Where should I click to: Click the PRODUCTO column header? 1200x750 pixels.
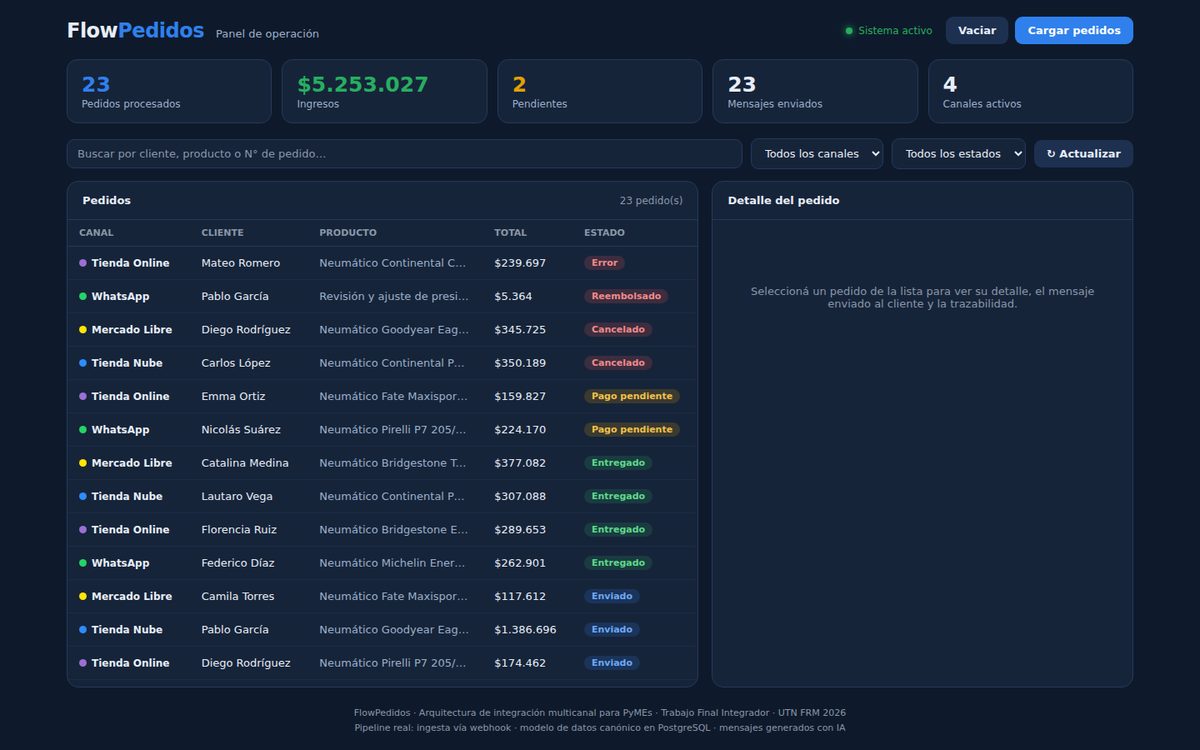[348, 233]
